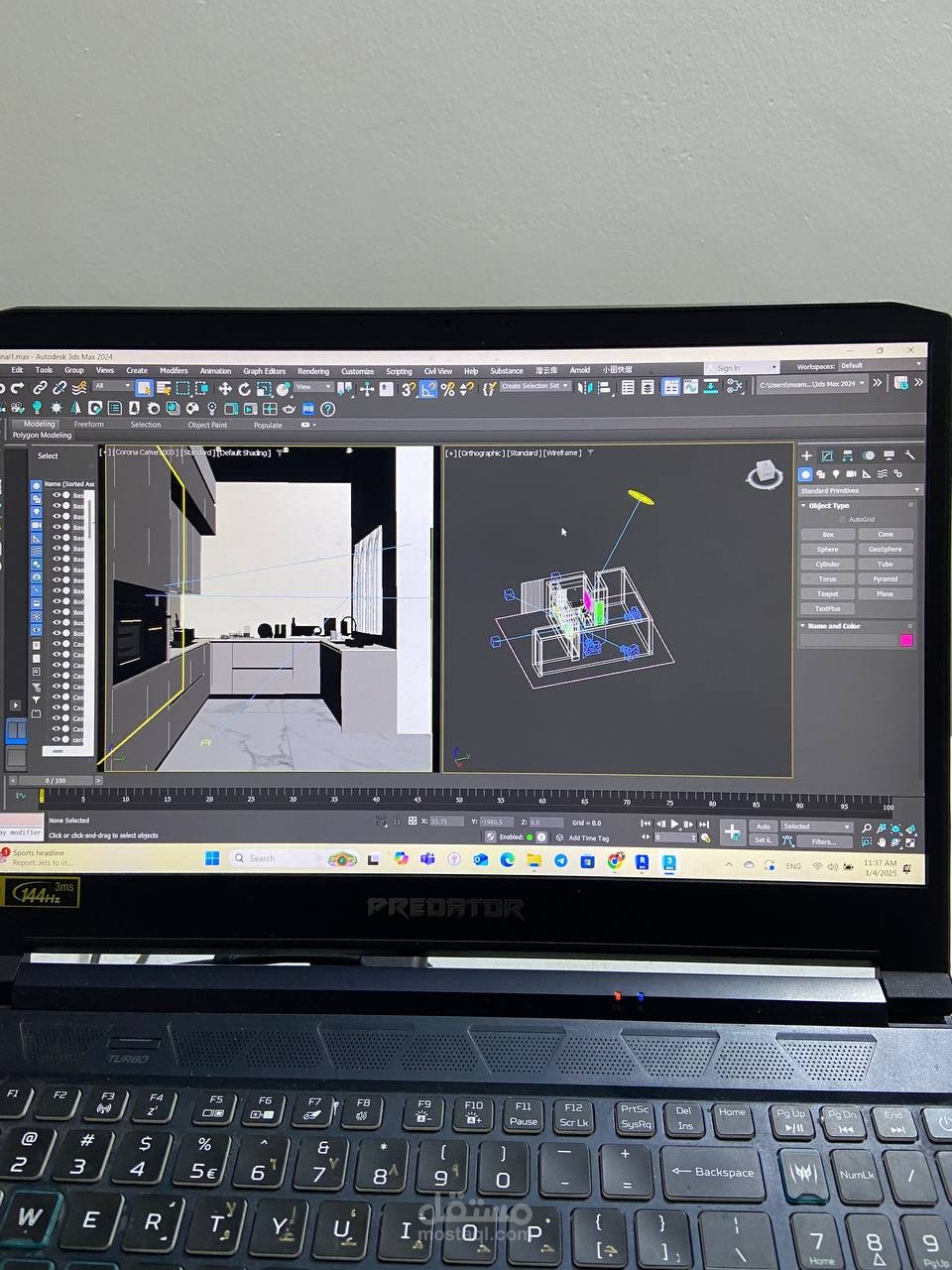Toggle the Set K. key mode button

[x=764, y=840]
